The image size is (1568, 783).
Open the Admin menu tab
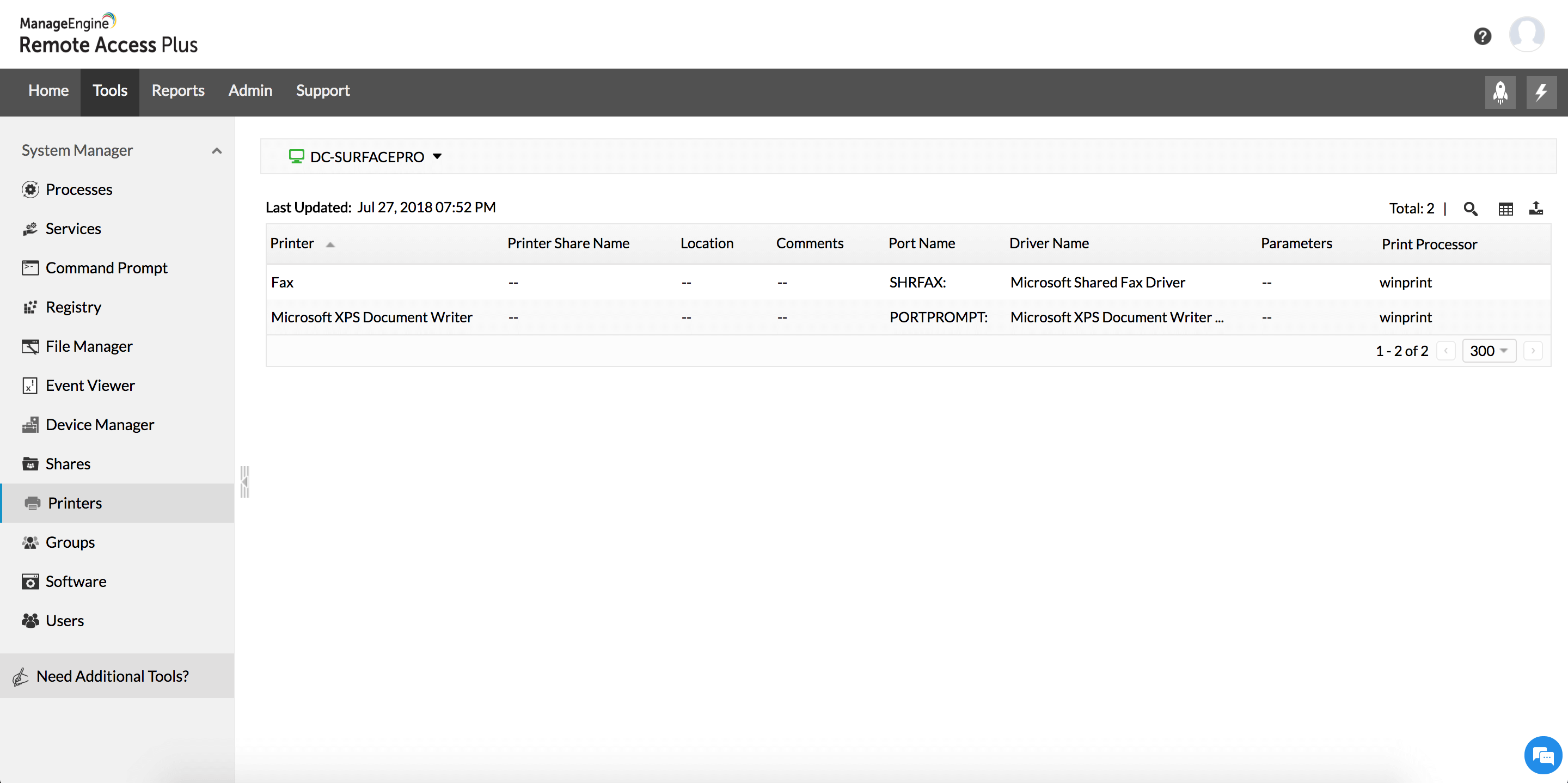250,90
